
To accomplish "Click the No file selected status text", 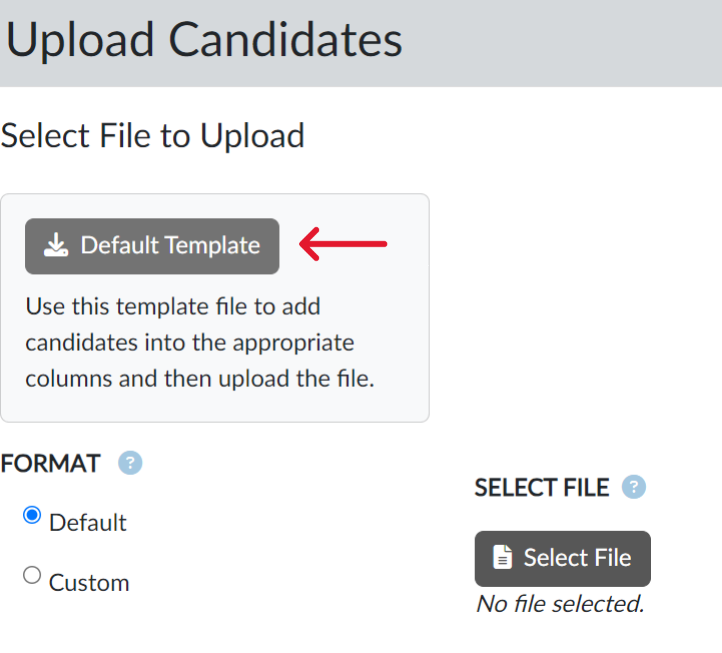I will point(559,604).
